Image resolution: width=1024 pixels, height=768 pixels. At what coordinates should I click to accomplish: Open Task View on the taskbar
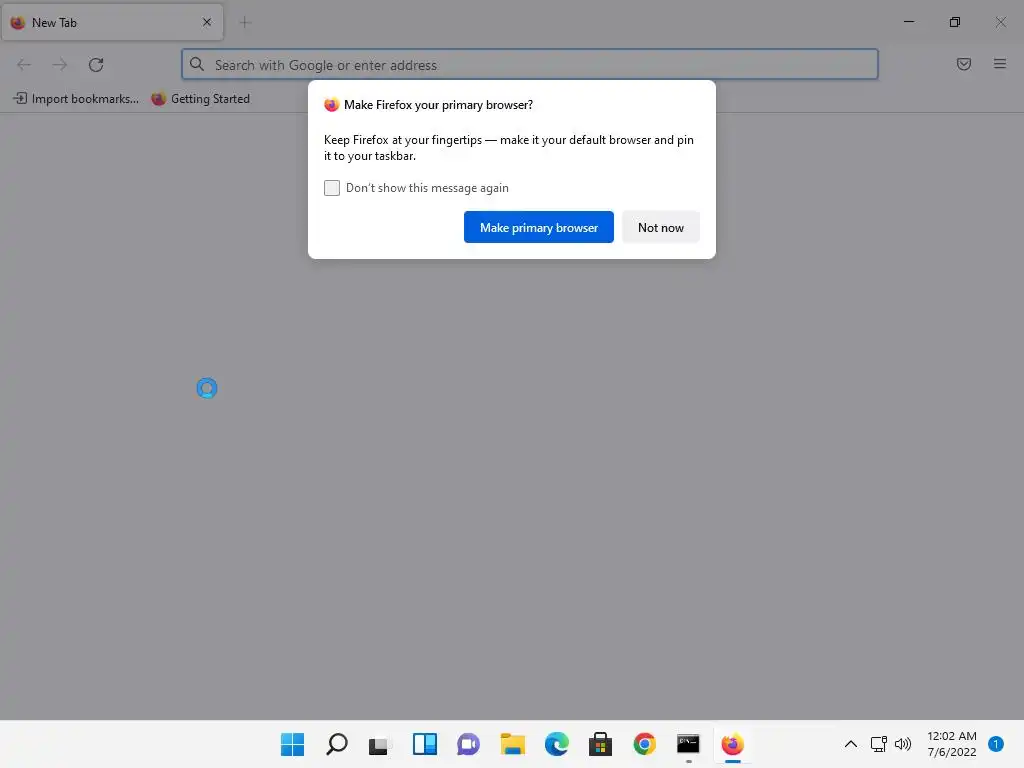click(380, 744)
